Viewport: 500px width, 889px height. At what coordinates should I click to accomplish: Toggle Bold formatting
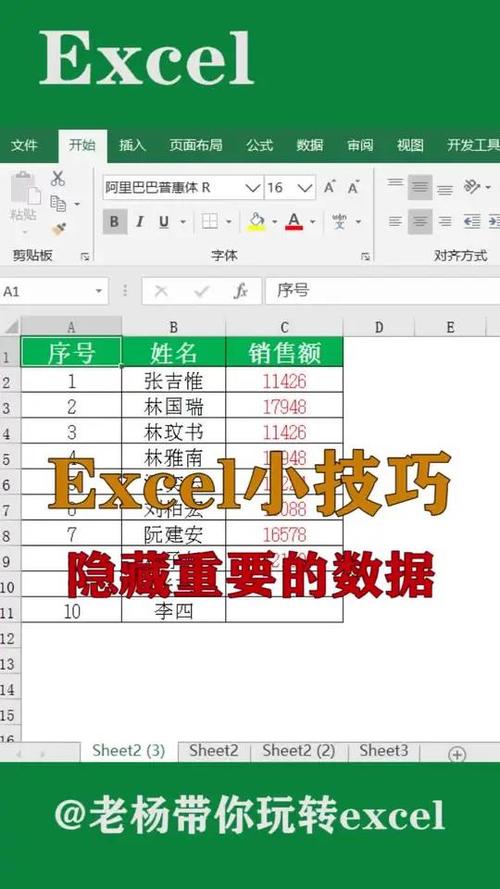(x=115, y=222)
